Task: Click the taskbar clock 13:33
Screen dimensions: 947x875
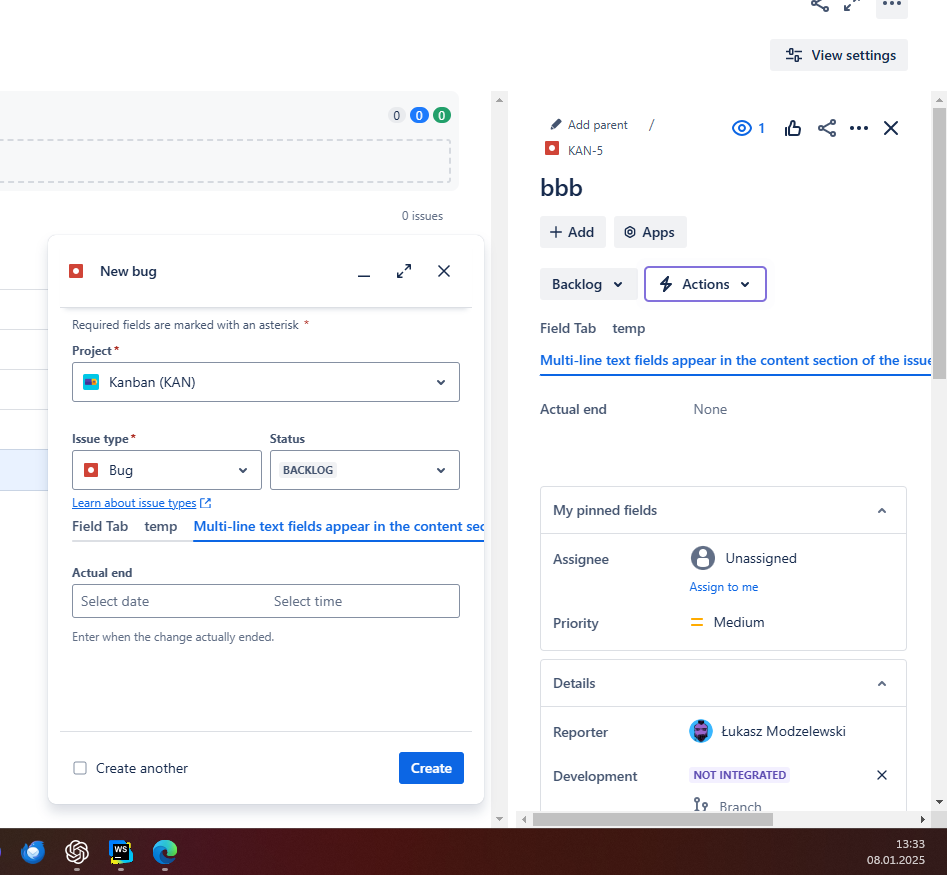Action: 910,844
